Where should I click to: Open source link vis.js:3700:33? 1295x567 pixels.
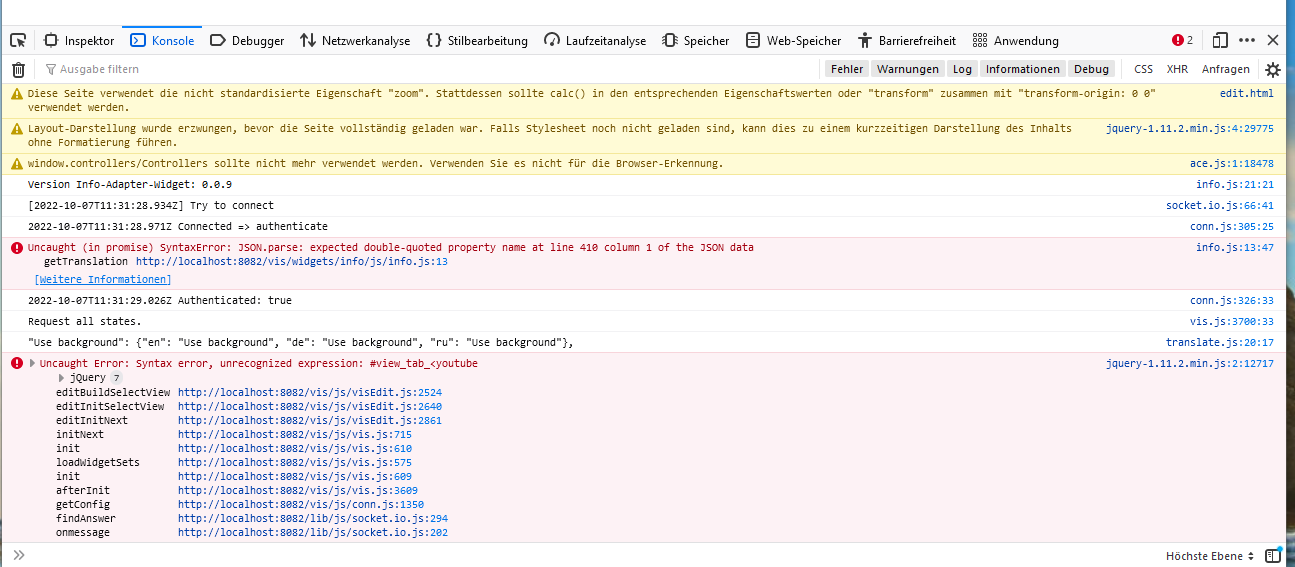point(1232,321)
